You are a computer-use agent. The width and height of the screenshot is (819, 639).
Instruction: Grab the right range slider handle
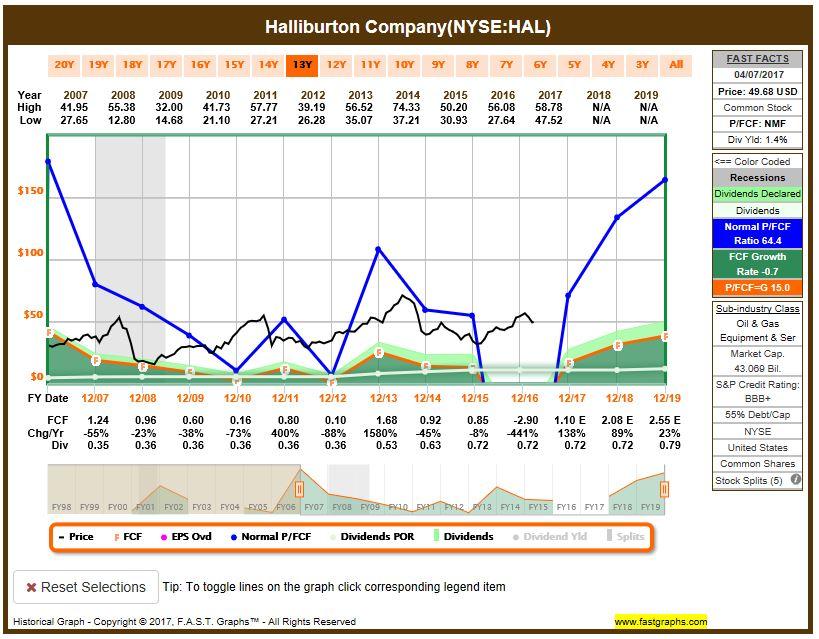point(664,490)
